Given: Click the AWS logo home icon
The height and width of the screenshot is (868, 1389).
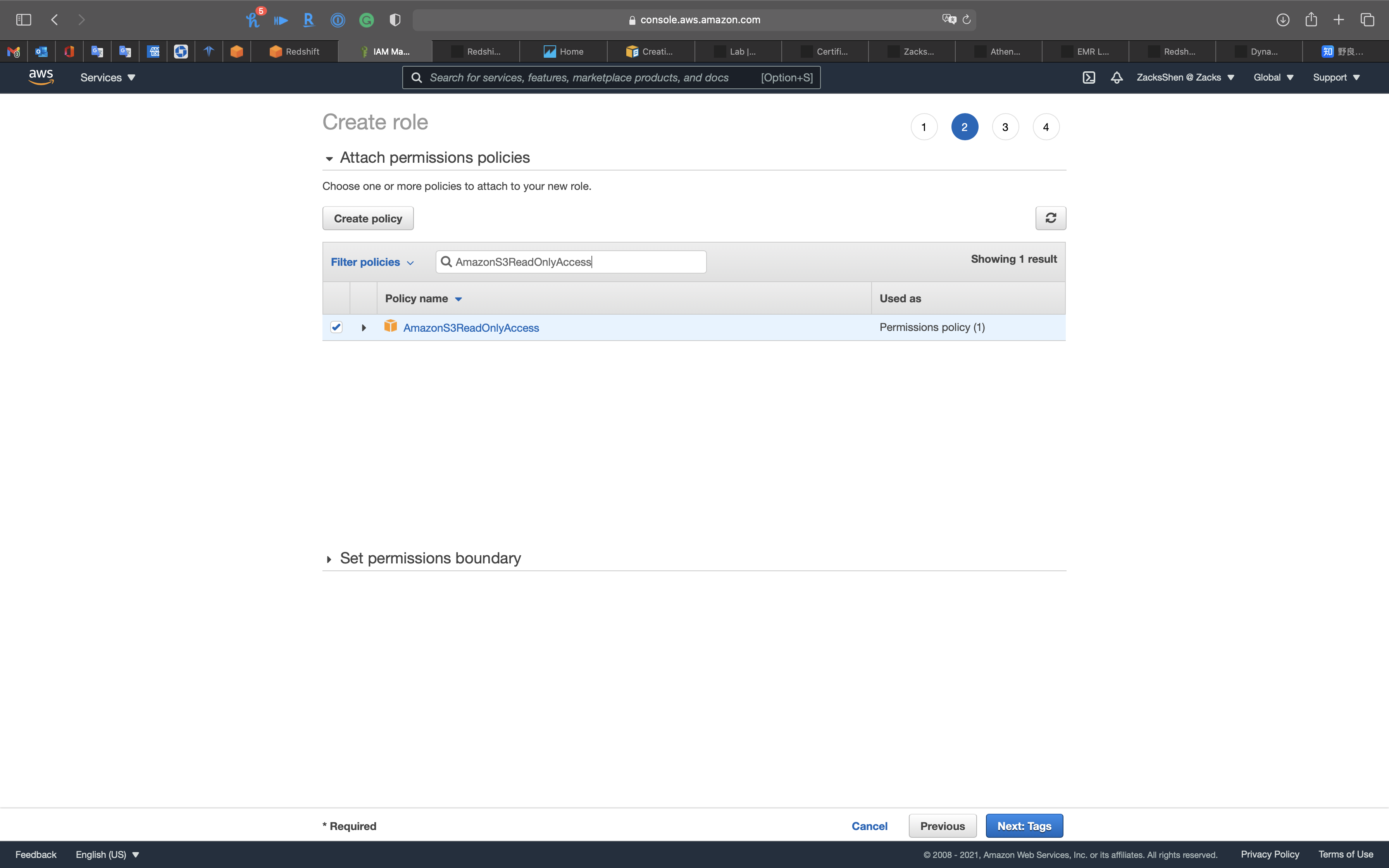Looking at the screenshot, I should 41,77.
